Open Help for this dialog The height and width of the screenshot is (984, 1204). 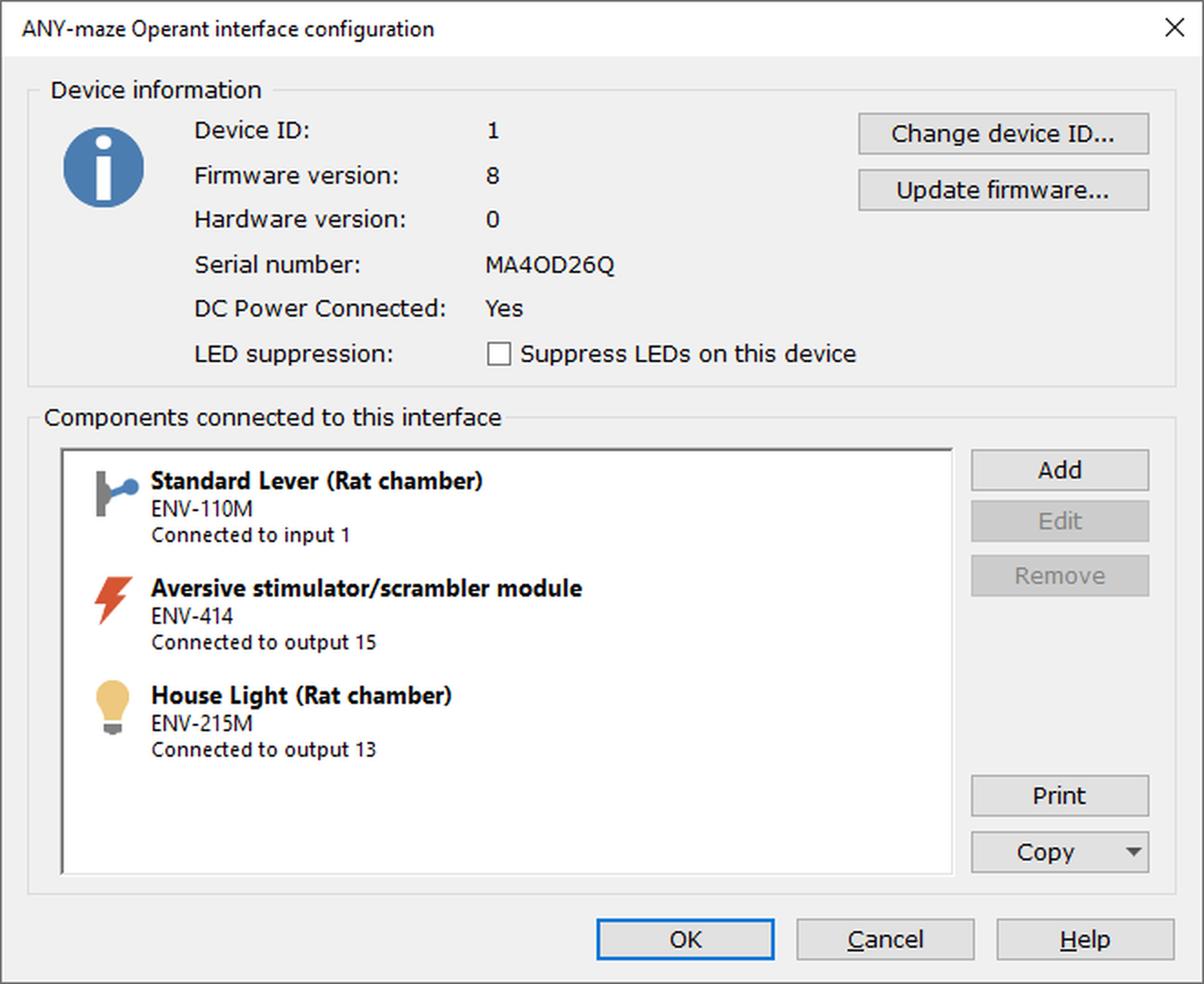(1085, 939)
